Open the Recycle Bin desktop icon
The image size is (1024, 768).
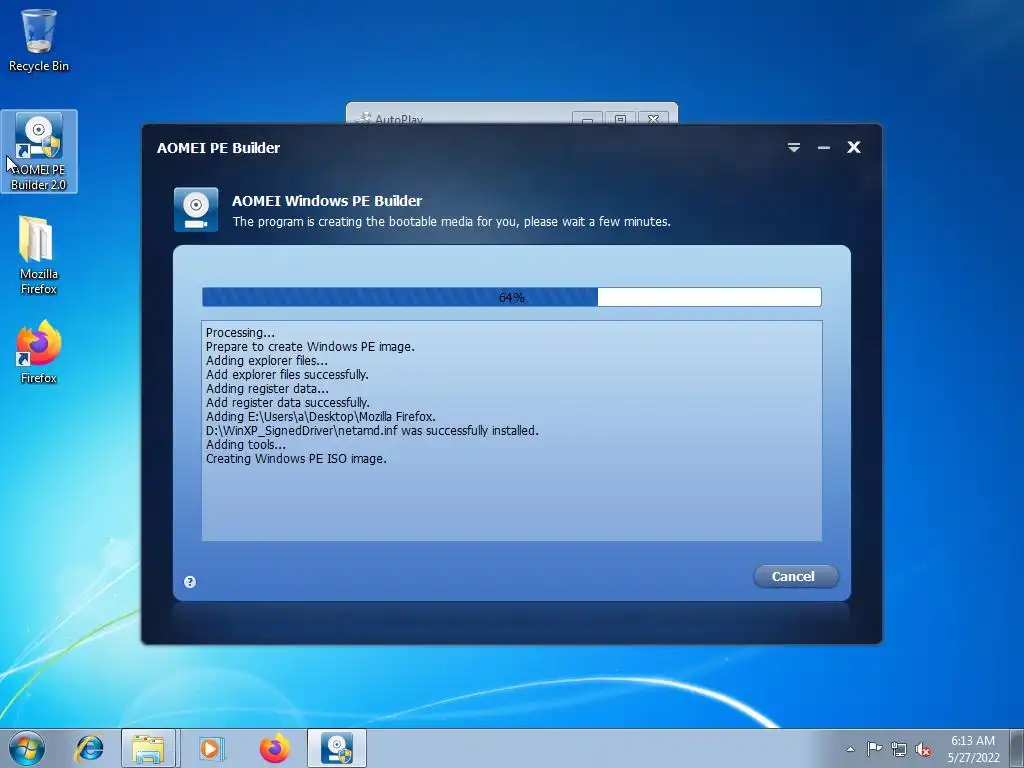pos(39,40)
